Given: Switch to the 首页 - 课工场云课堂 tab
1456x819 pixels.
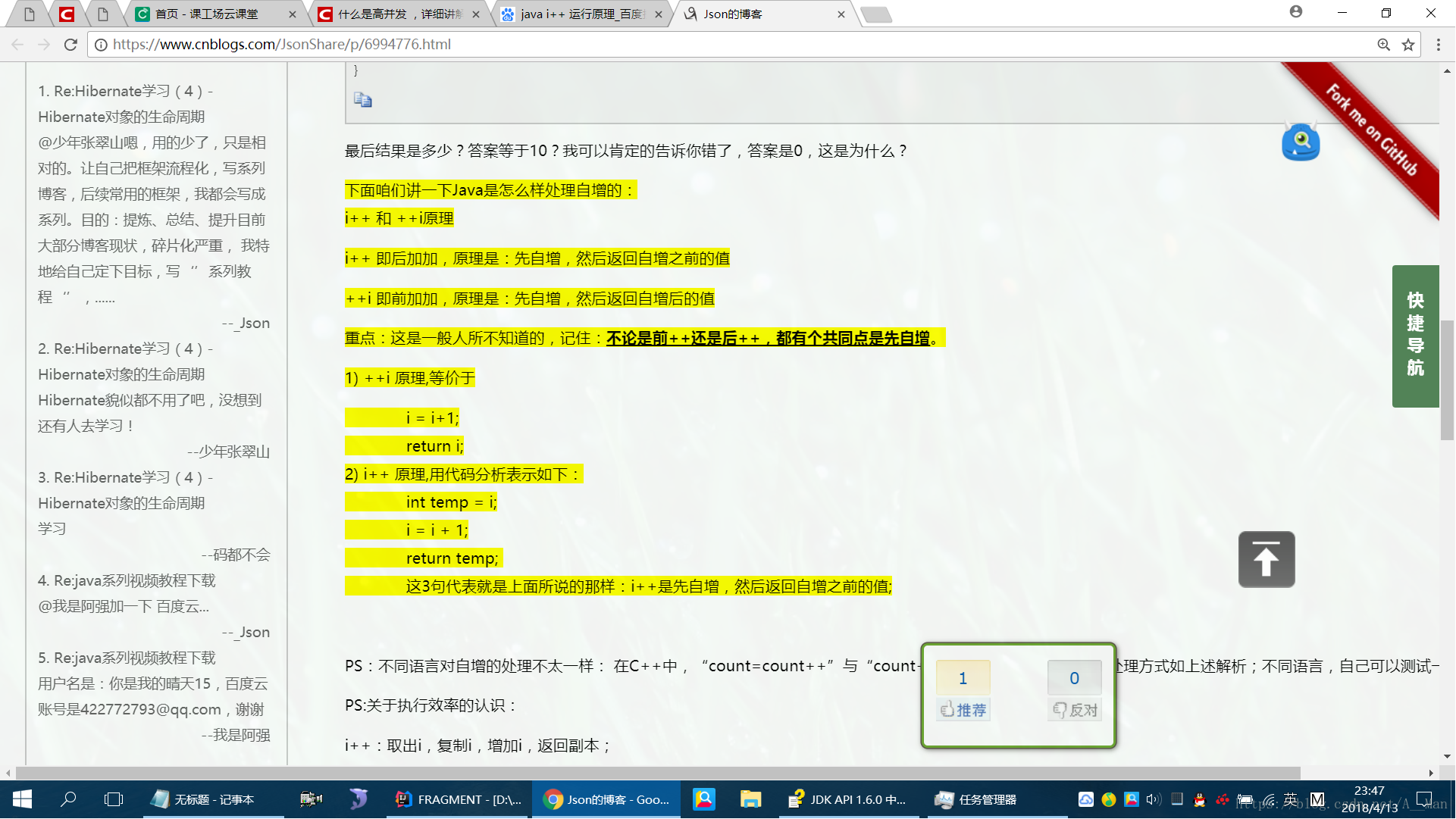Looking at the screenshot, I should tap(206, 14).
